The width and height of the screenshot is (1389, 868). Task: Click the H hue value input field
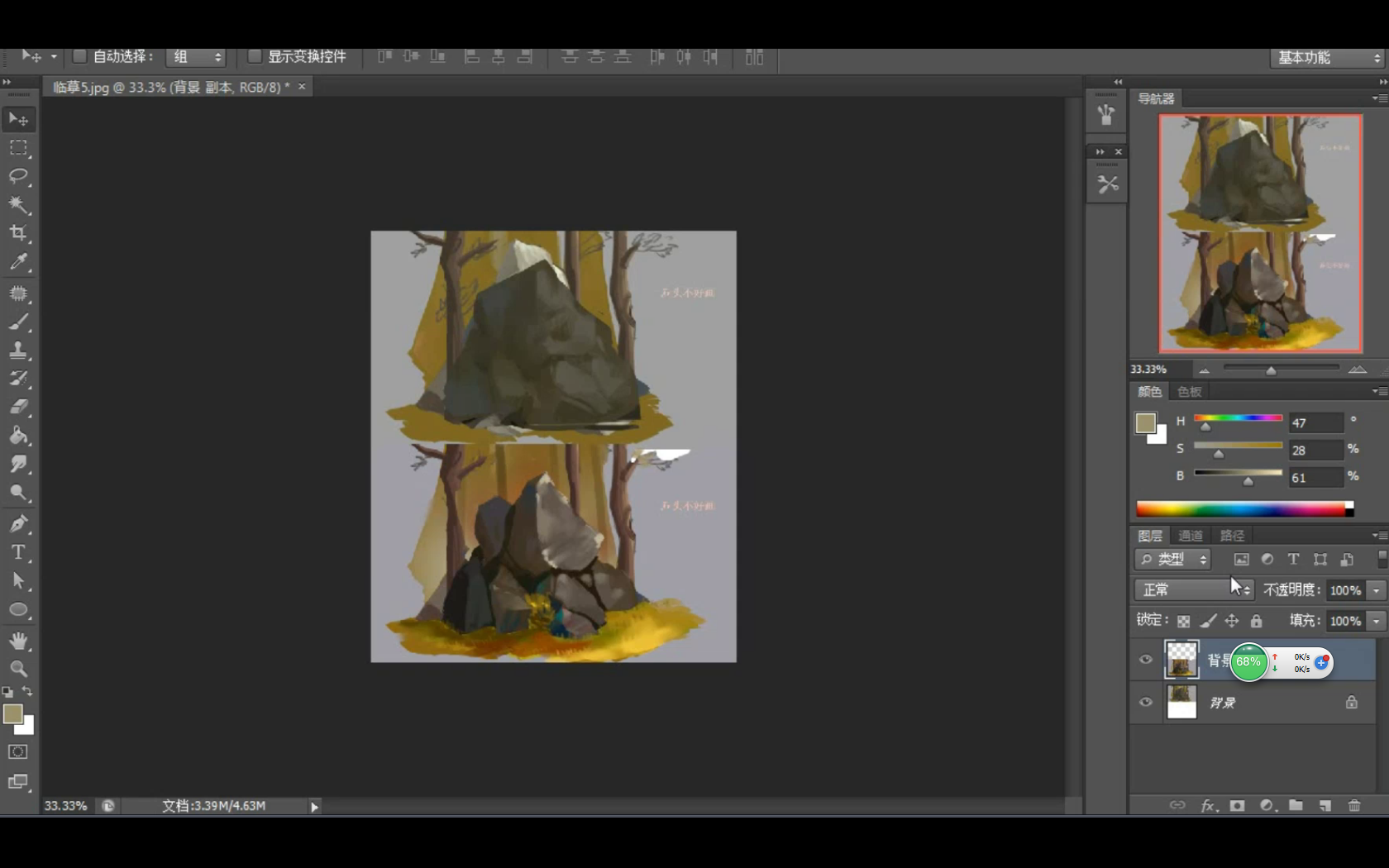1315,423
